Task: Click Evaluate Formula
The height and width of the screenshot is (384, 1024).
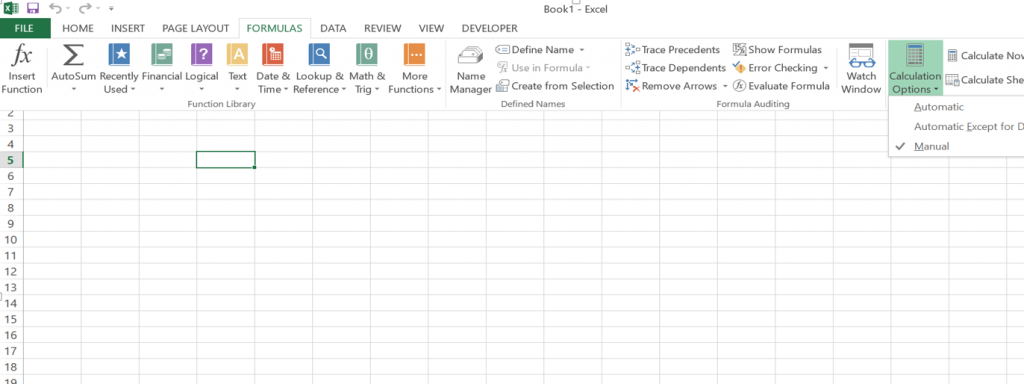Action: 781,86
